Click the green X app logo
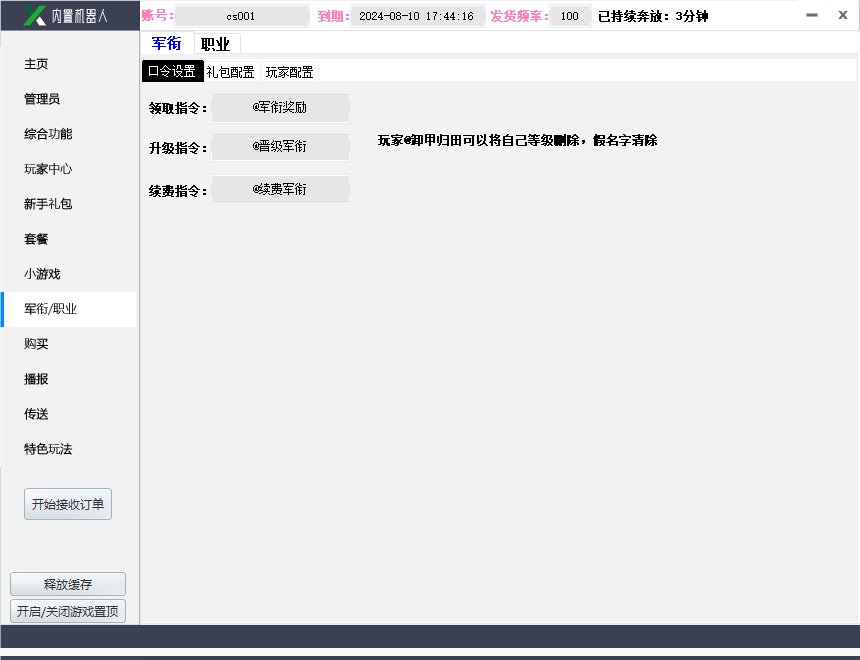860x660 pixels. (35, 15)
